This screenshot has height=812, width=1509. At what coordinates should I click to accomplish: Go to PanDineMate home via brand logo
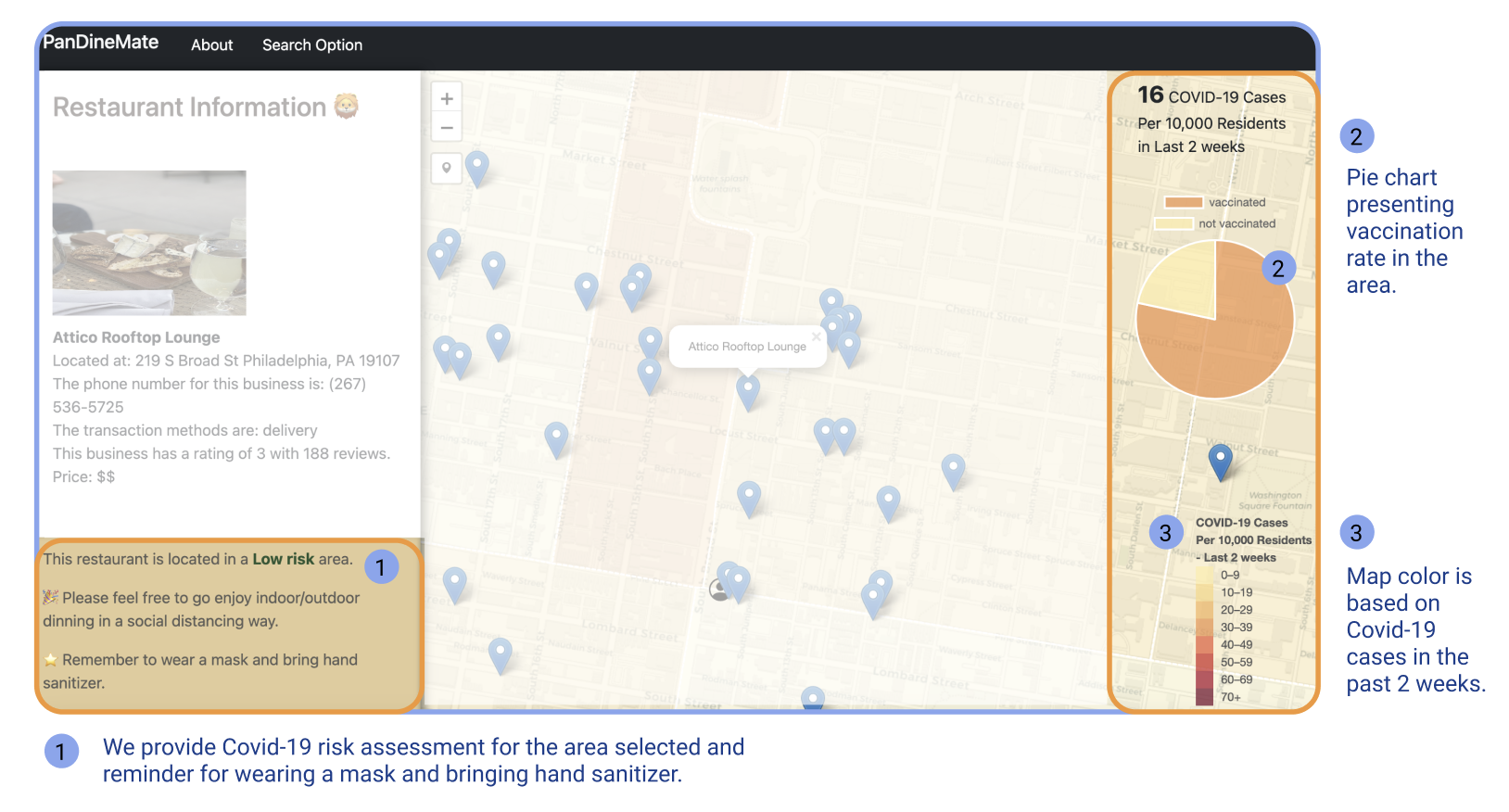click(101, 42)
